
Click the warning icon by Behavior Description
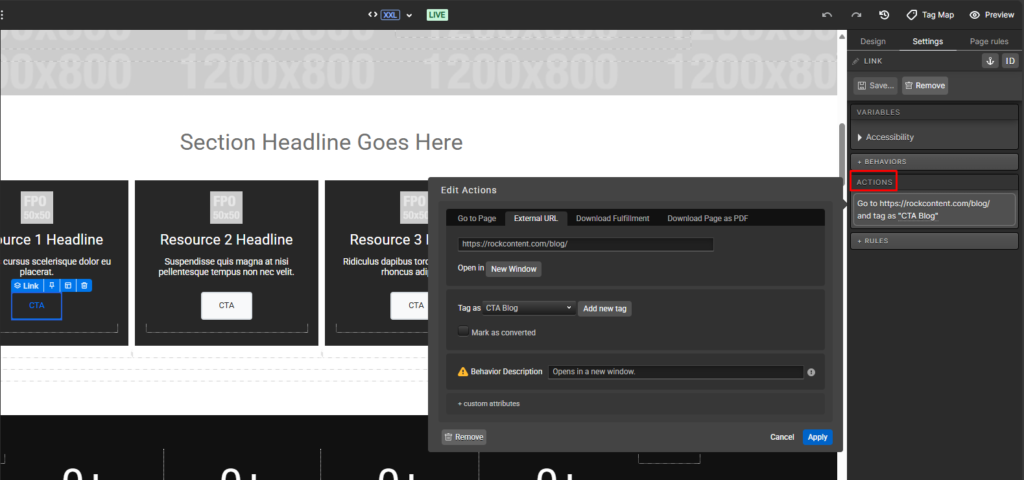click(463, 372)
